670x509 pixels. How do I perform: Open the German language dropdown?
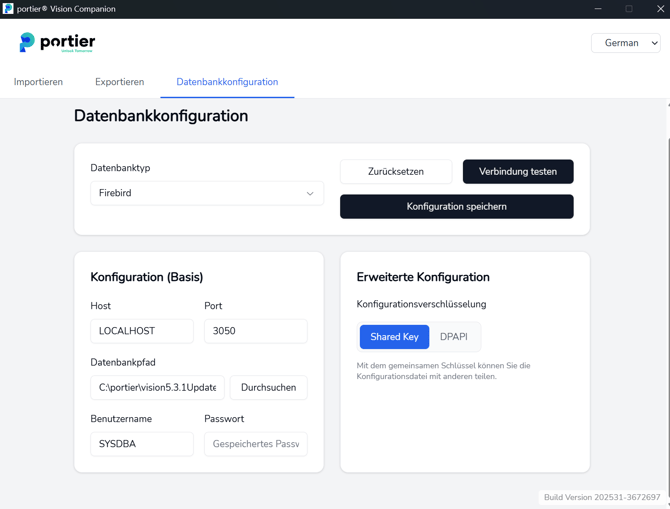tap(625, 43)
